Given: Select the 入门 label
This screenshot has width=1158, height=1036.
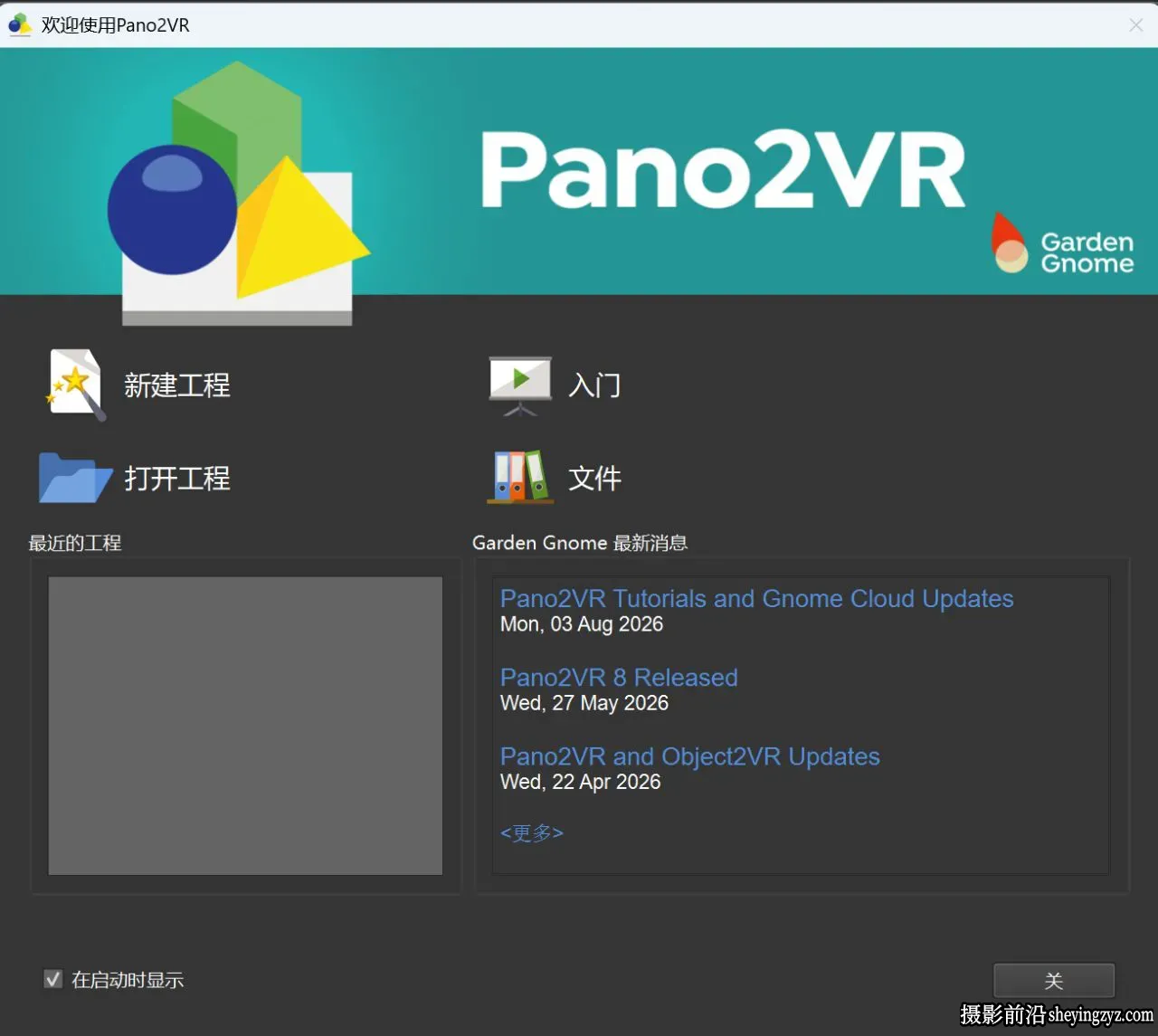Looking at the screenshot, I should (594, 385).
